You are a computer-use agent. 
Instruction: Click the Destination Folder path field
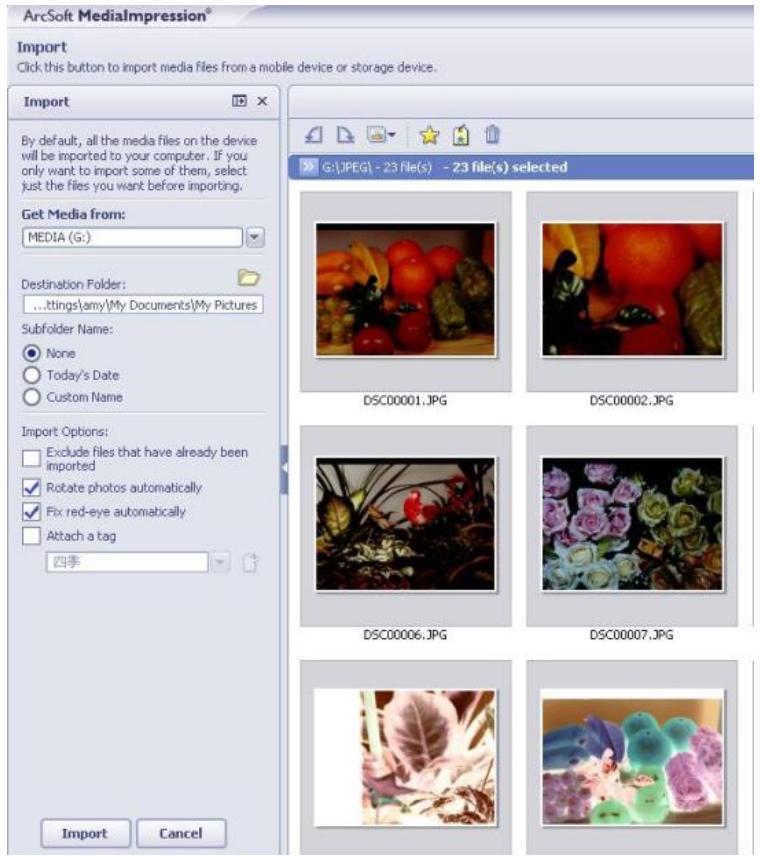click(143, 305)
